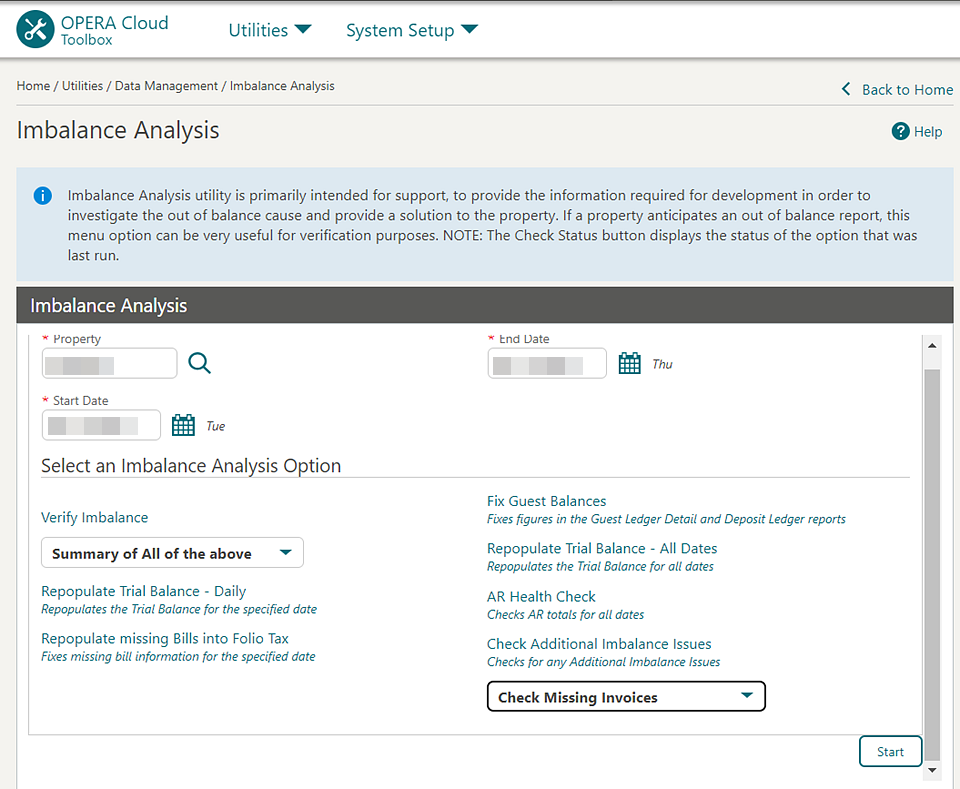The height and width of the screenshot is (789, 960).
Task: Click the Help question mark icon
Action: click(899, 131)
